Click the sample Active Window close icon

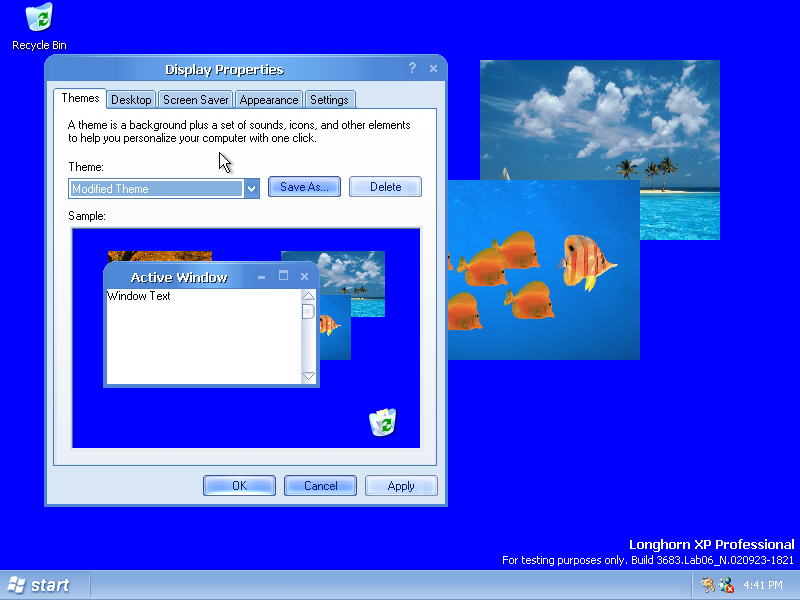click(x=305, y=277)
